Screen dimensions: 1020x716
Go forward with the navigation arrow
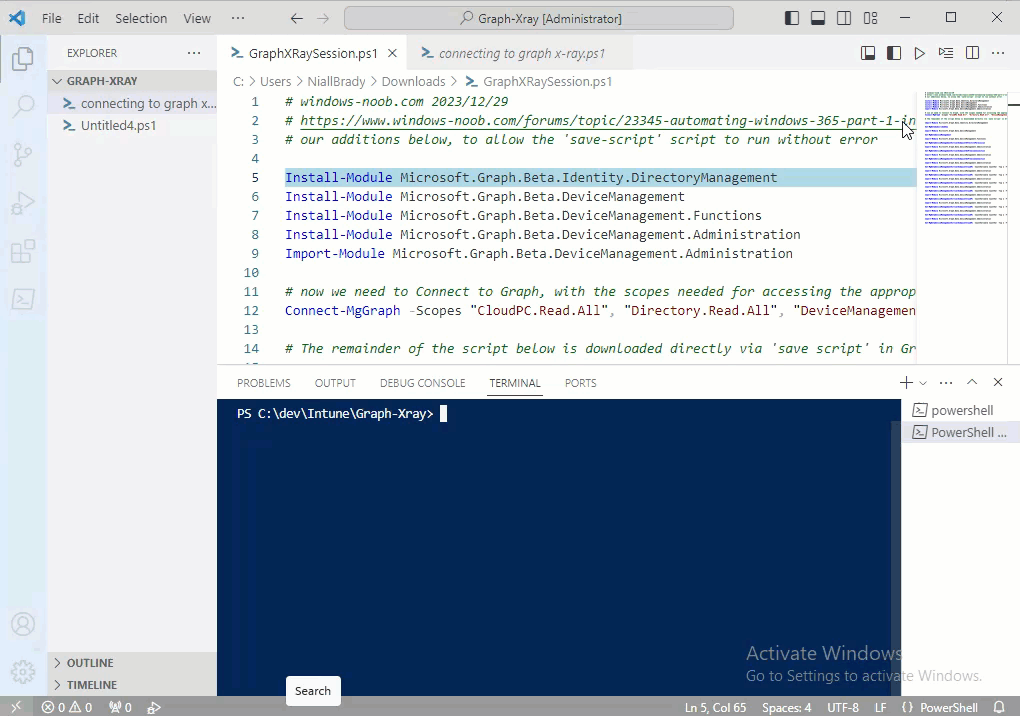click(323, 19)
